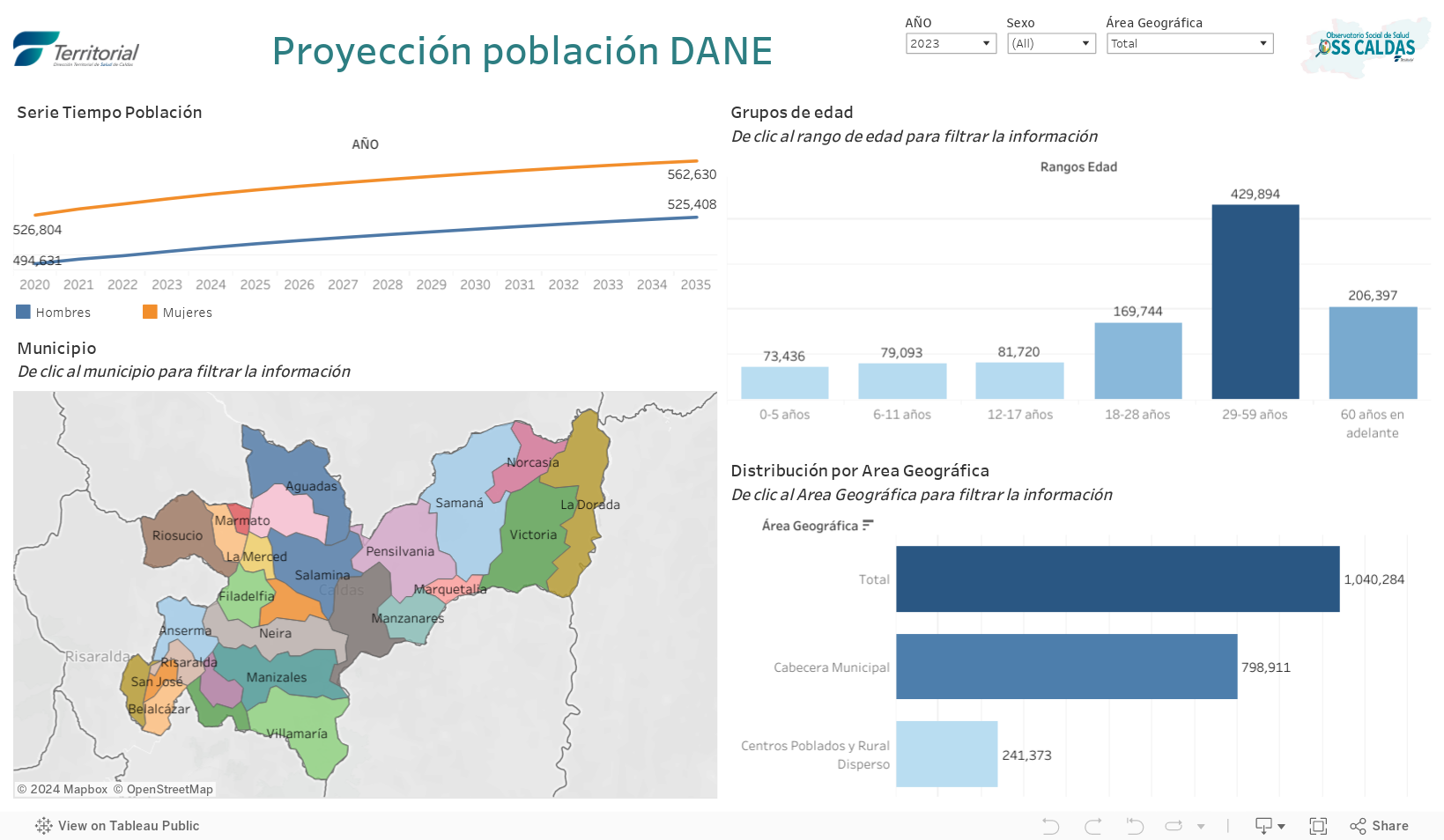Click the 18-28 años bar
Image resolution: width=1444 pixels, height=840 pixels.
(1137, 361)
